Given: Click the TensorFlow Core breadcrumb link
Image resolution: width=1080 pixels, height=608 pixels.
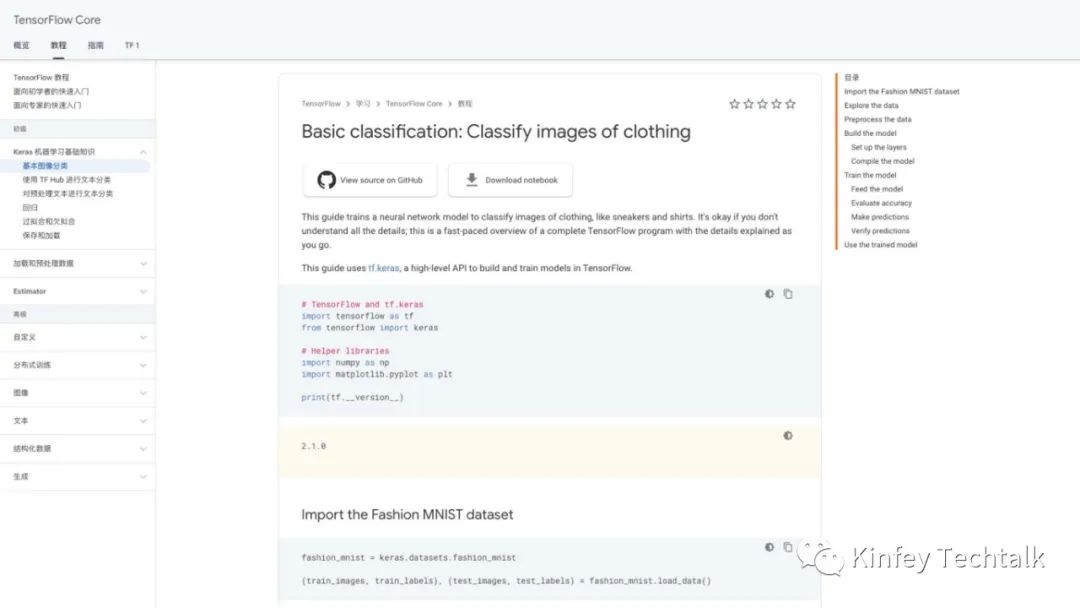Looking at the screenshot, I should [414, 104].
